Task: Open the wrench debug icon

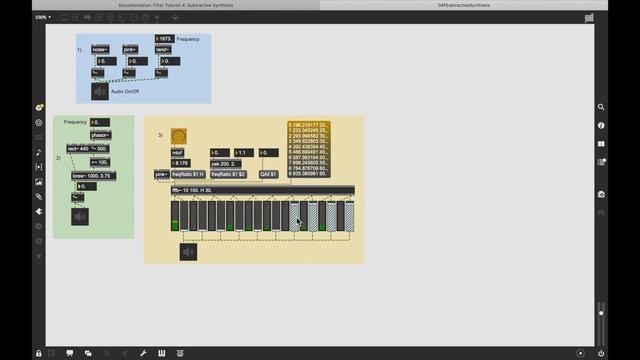Action: click(143, 353)
